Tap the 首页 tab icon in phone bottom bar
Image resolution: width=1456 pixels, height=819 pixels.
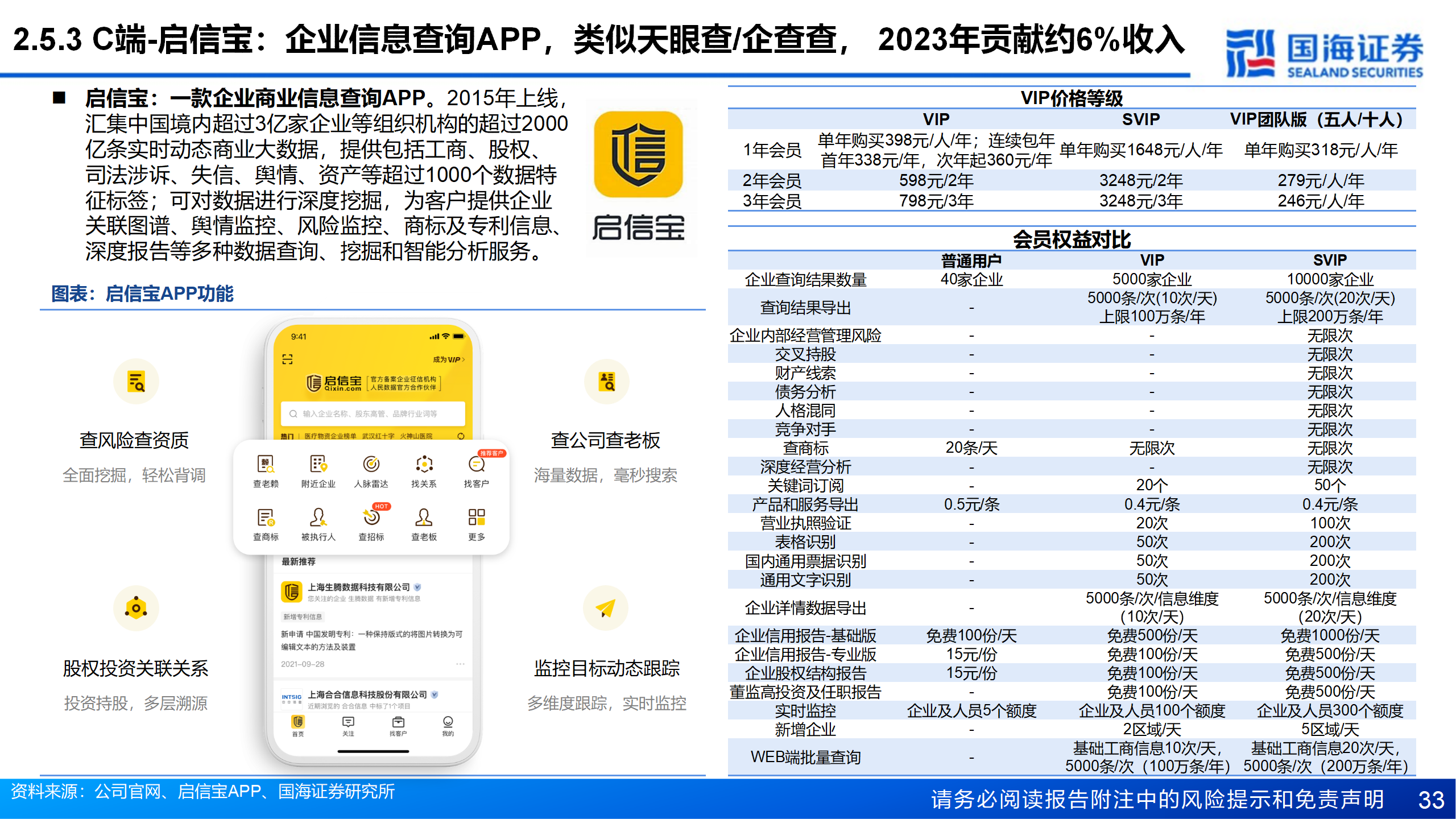[298, 722]
